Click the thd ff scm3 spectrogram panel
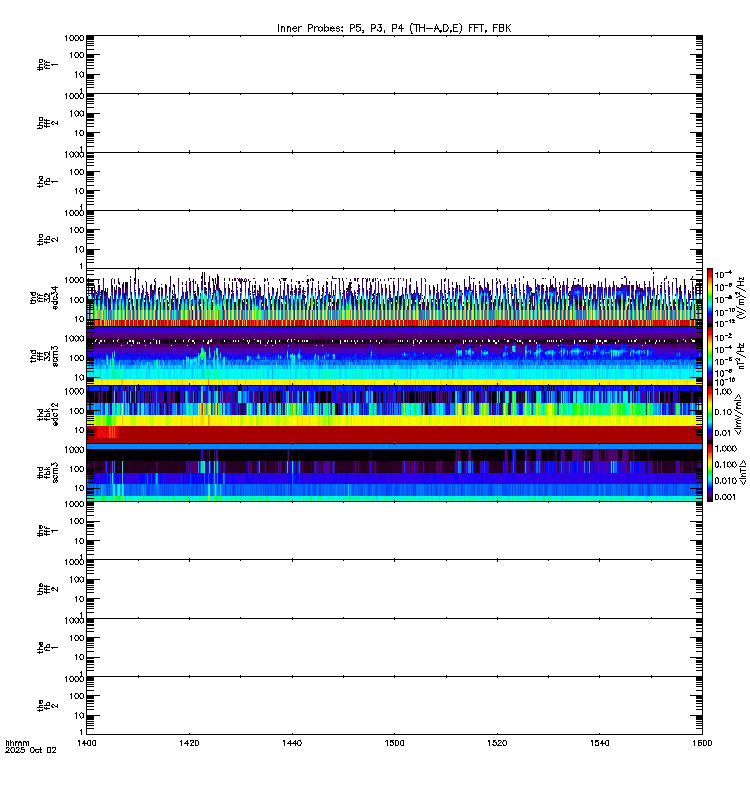The height and width of the screenshot is (800, 750). (394, 356)
